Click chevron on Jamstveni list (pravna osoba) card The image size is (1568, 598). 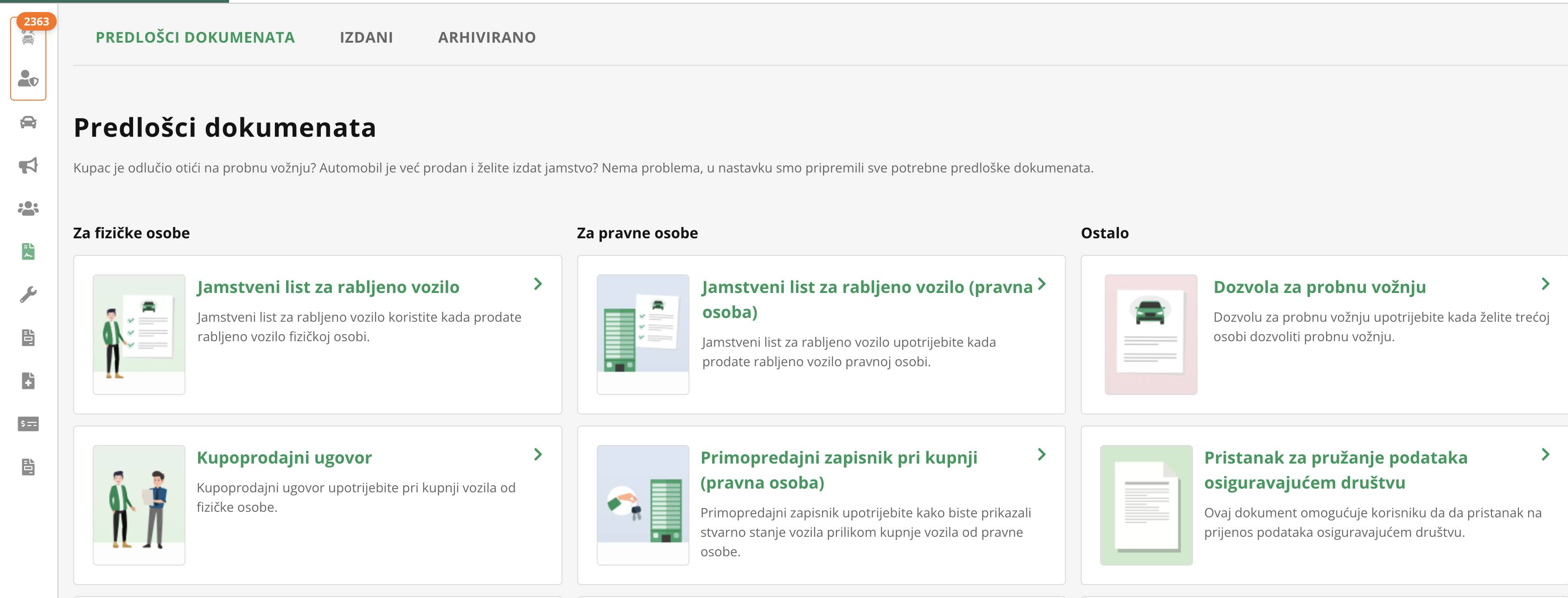(x=1041, y=284)
